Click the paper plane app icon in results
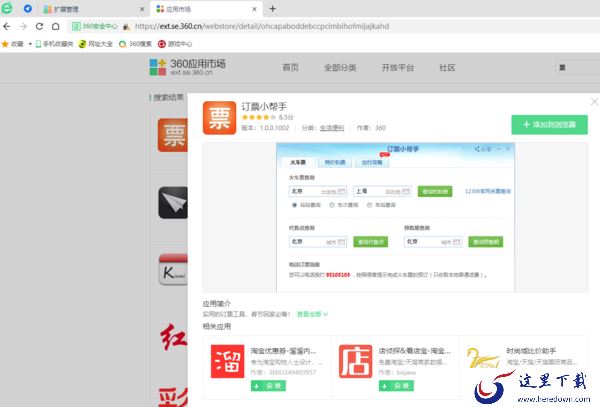Image resolution: width=600 pixels, height=407 pixels. point(173,203)
